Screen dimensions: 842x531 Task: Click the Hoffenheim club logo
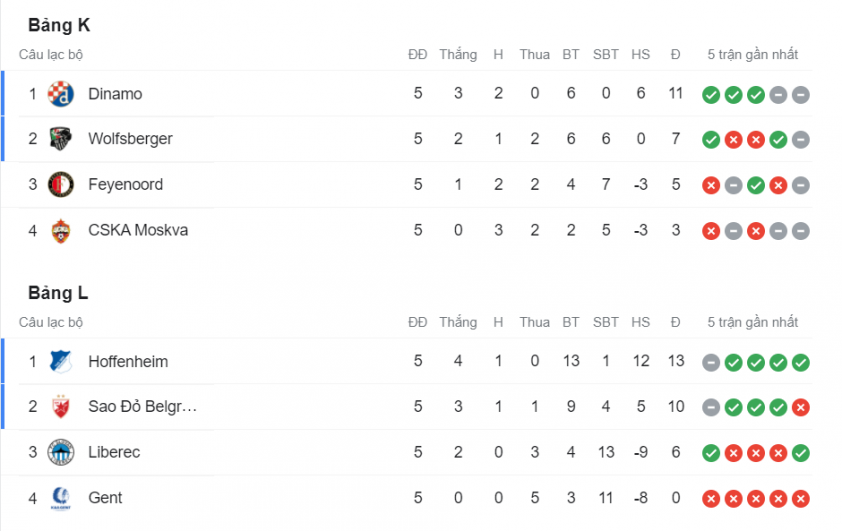pyautogui.click(x=61, y=361)
